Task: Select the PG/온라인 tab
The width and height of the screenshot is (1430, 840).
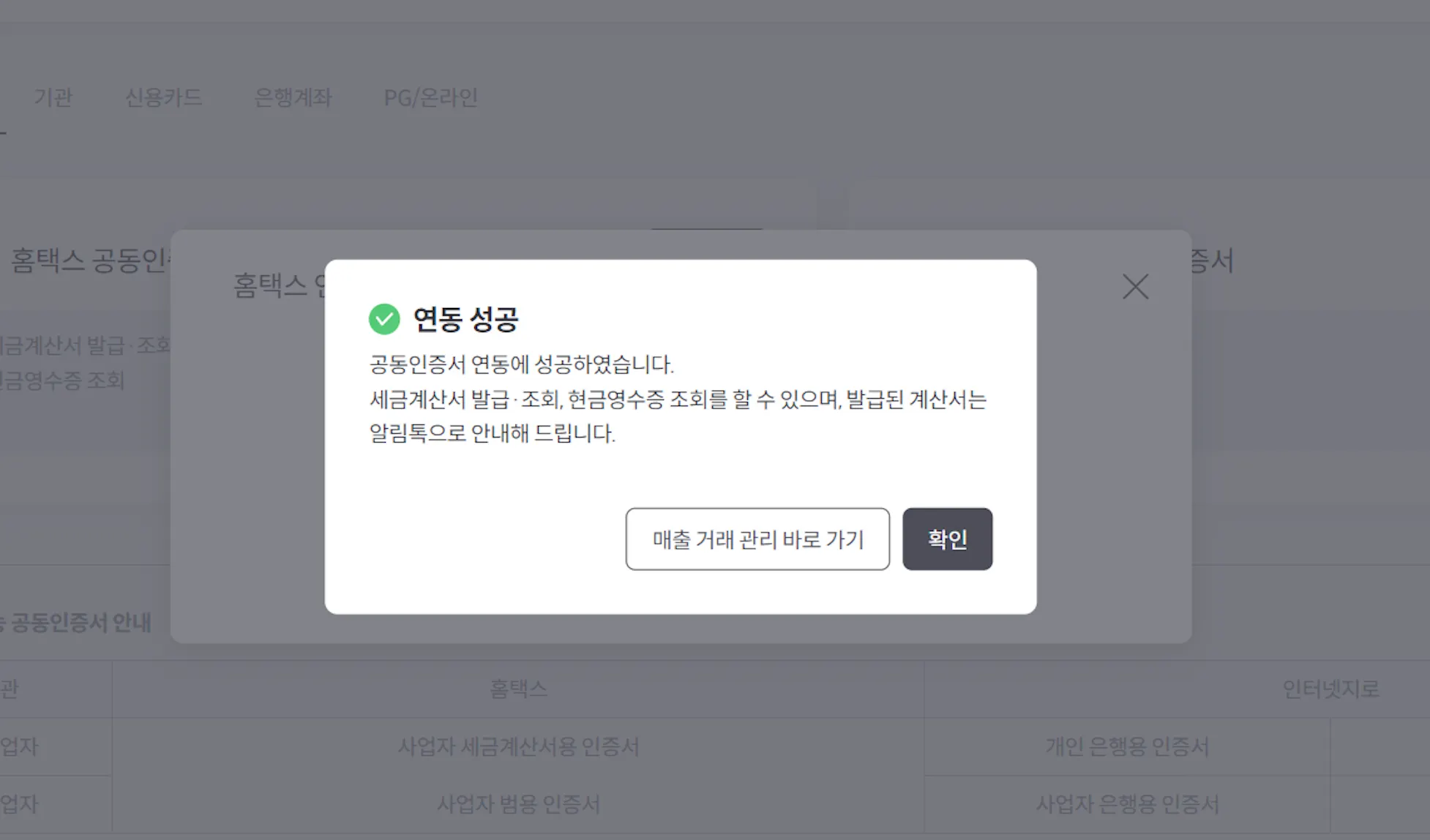Action: click(430, 97)
